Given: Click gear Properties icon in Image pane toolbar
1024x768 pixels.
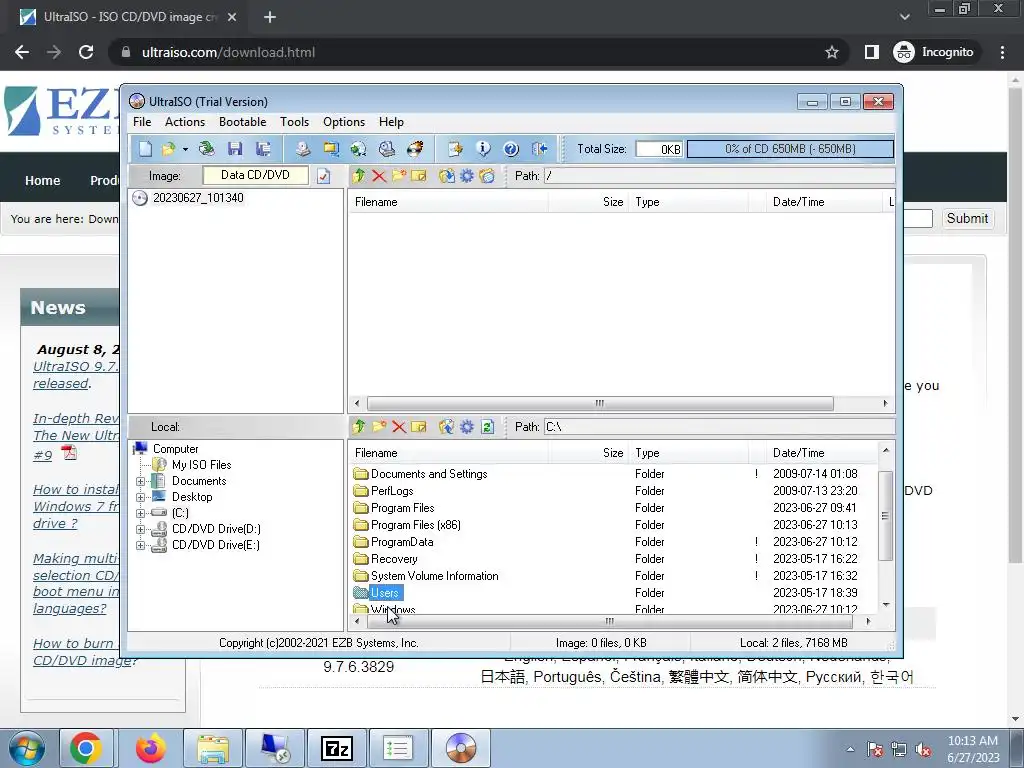Looking at the screenshot, I should tap(467, 176).
